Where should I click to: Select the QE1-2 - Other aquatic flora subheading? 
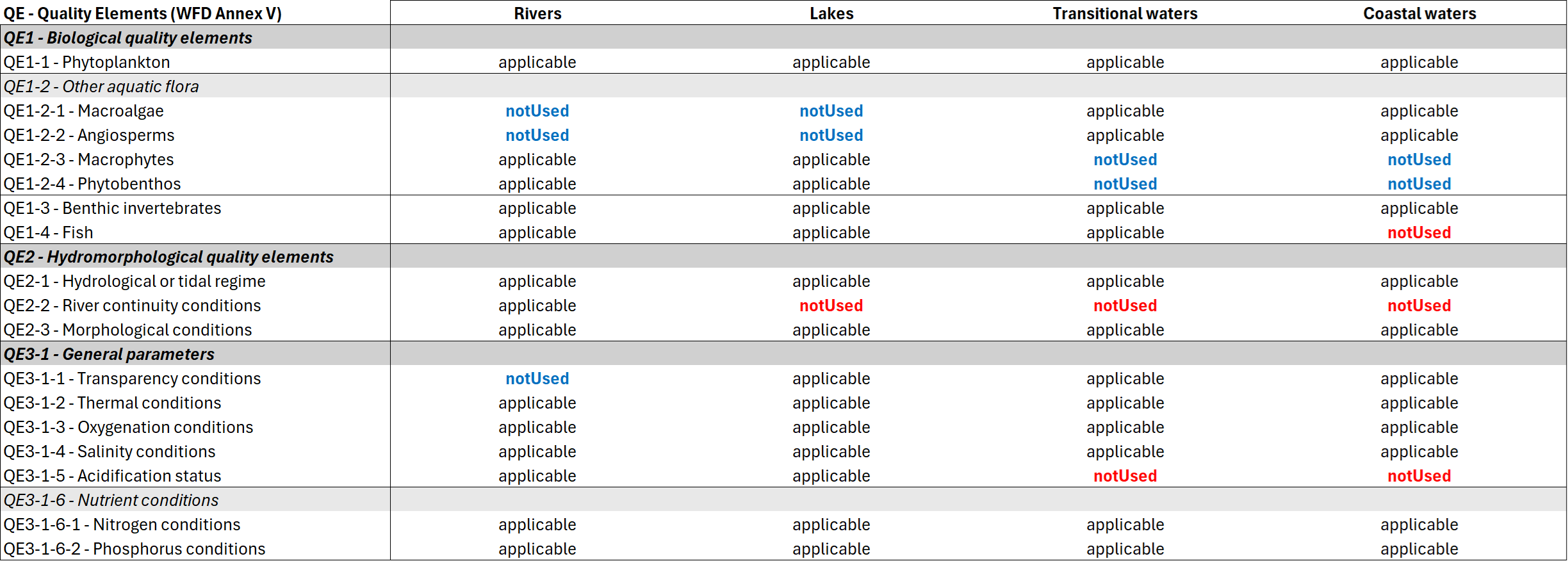coord(101,86)
